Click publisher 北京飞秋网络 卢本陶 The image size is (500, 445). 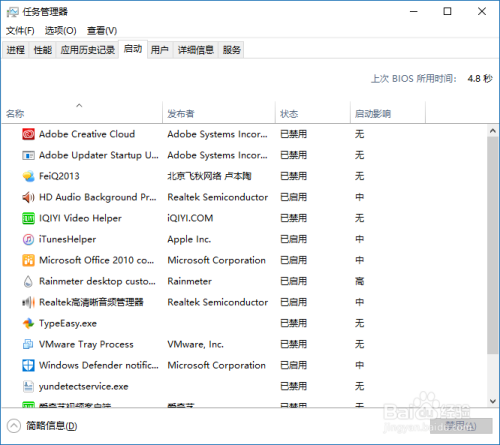(x=209, y=176)
